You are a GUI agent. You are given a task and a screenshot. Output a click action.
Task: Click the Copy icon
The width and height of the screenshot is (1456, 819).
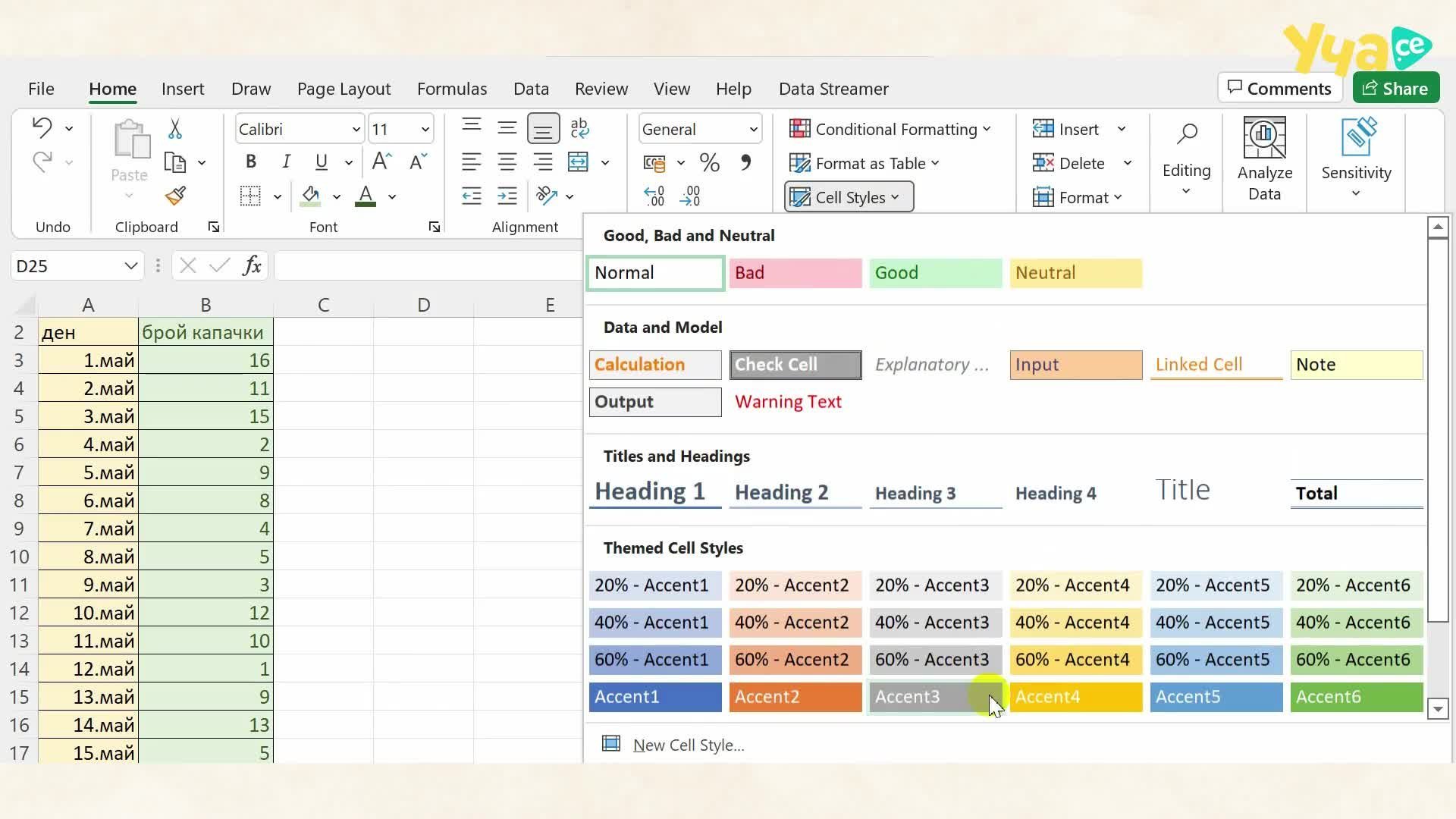click(175, 162)
